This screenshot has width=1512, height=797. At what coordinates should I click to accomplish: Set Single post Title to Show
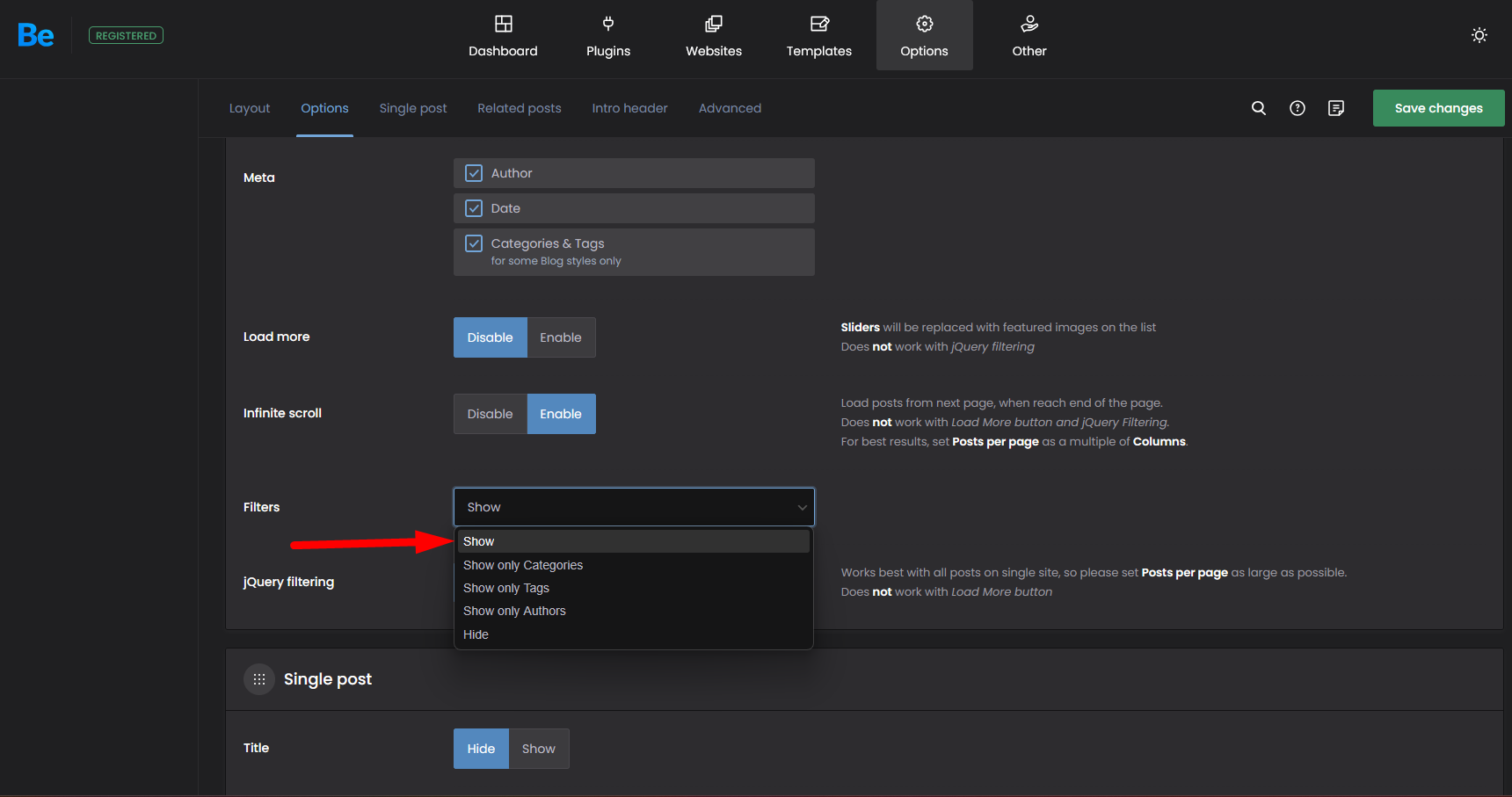point(539,749)
